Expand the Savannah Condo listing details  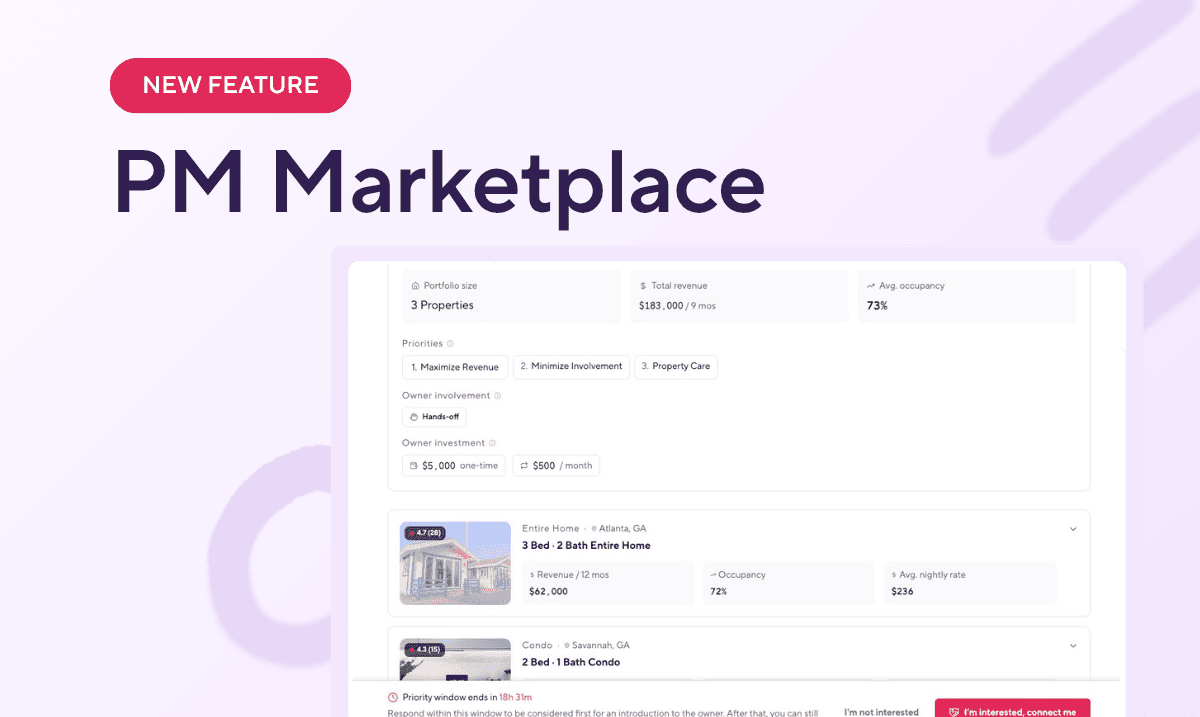[1073, 645]
